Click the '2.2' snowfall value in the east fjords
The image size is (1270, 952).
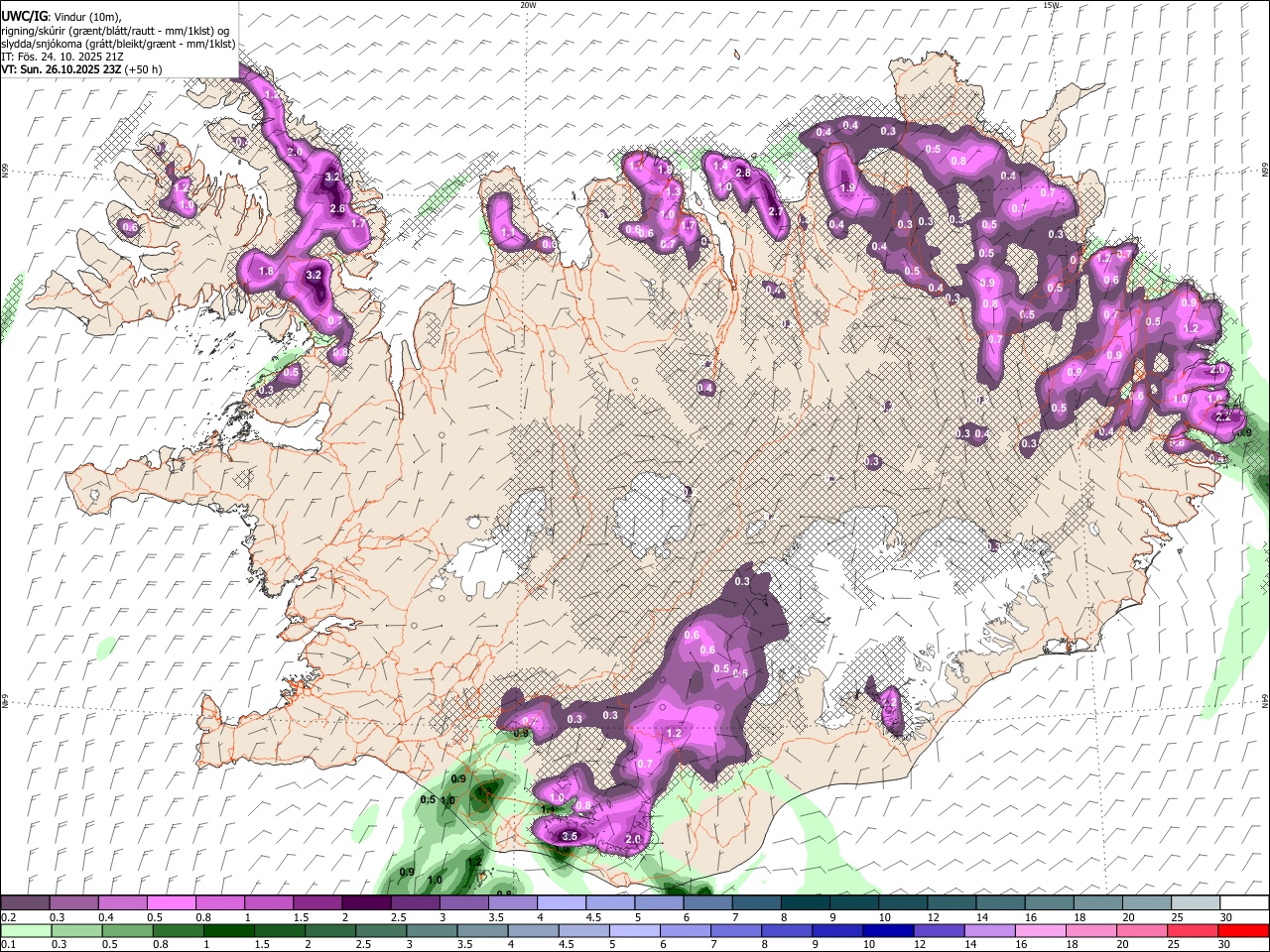coord(1223,416)
